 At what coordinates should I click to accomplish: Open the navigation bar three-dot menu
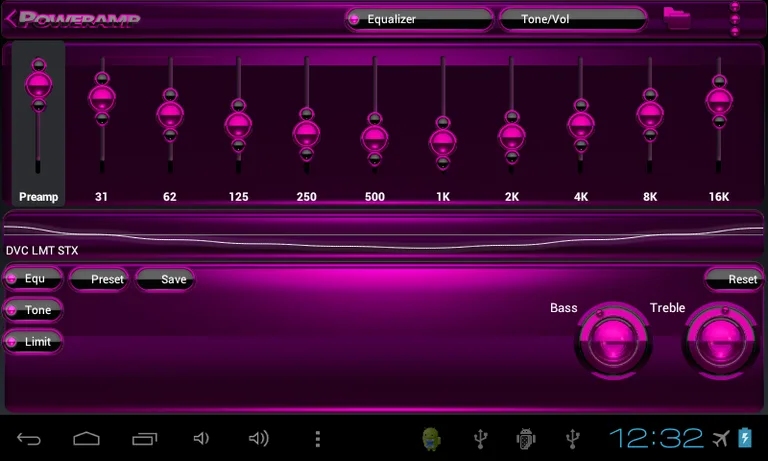[318, 439]
